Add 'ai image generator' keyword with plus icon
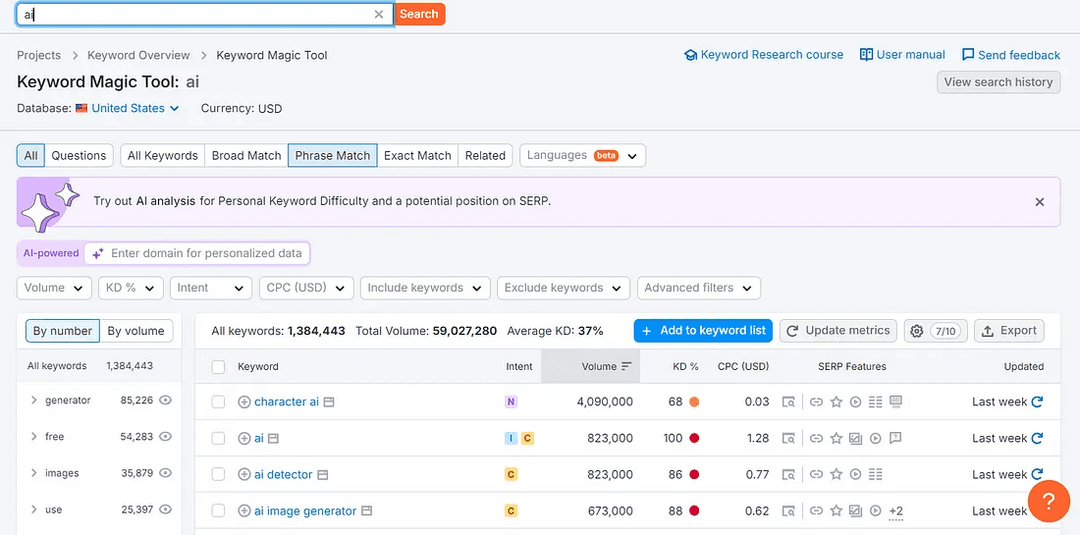 tap(244, 511)
